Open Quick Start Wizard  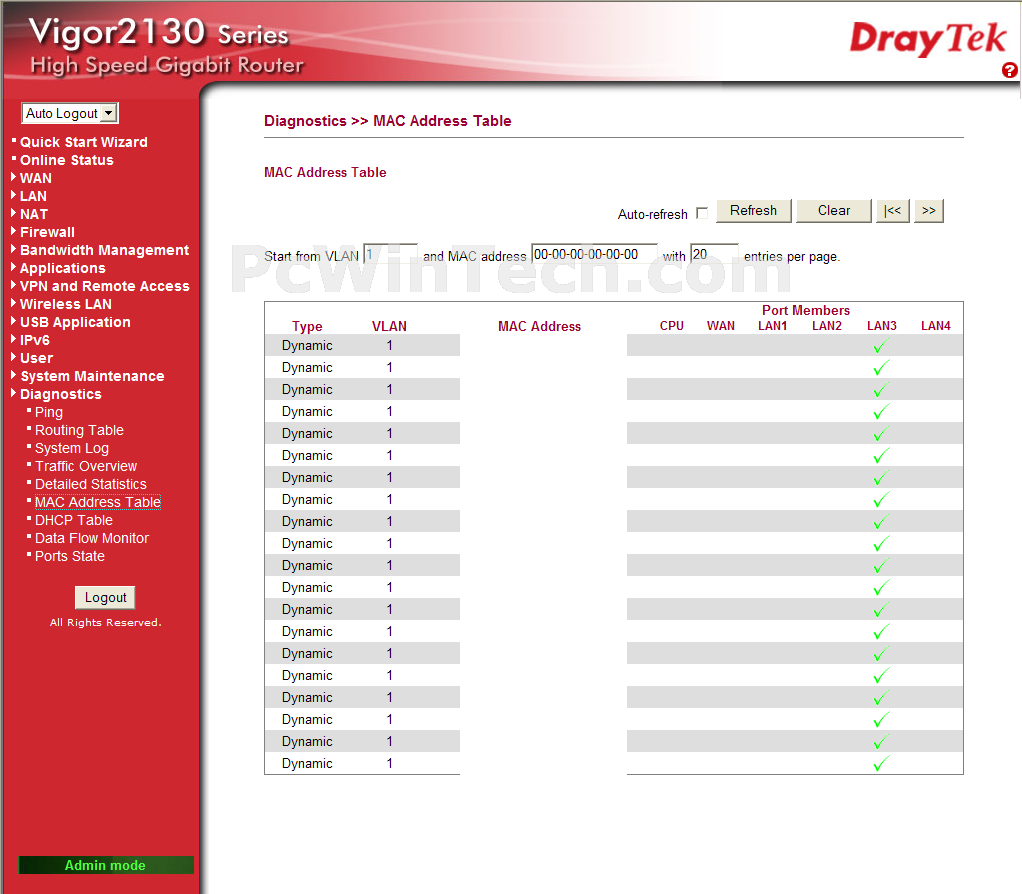point(83,142)
